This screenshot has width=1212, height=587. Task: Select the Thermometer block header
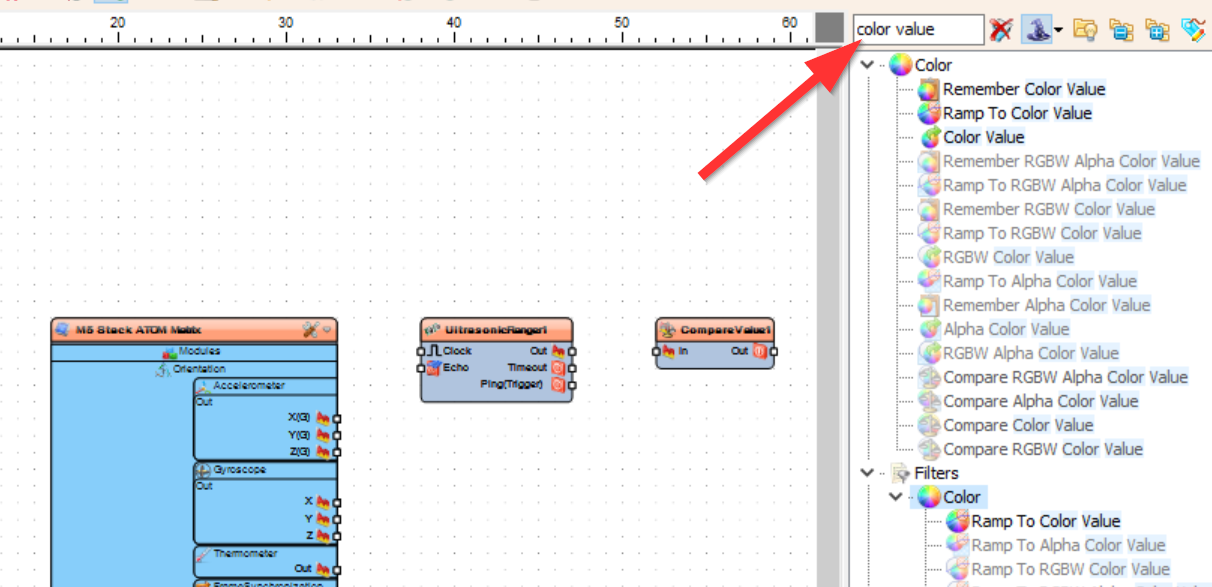[265, 553]
